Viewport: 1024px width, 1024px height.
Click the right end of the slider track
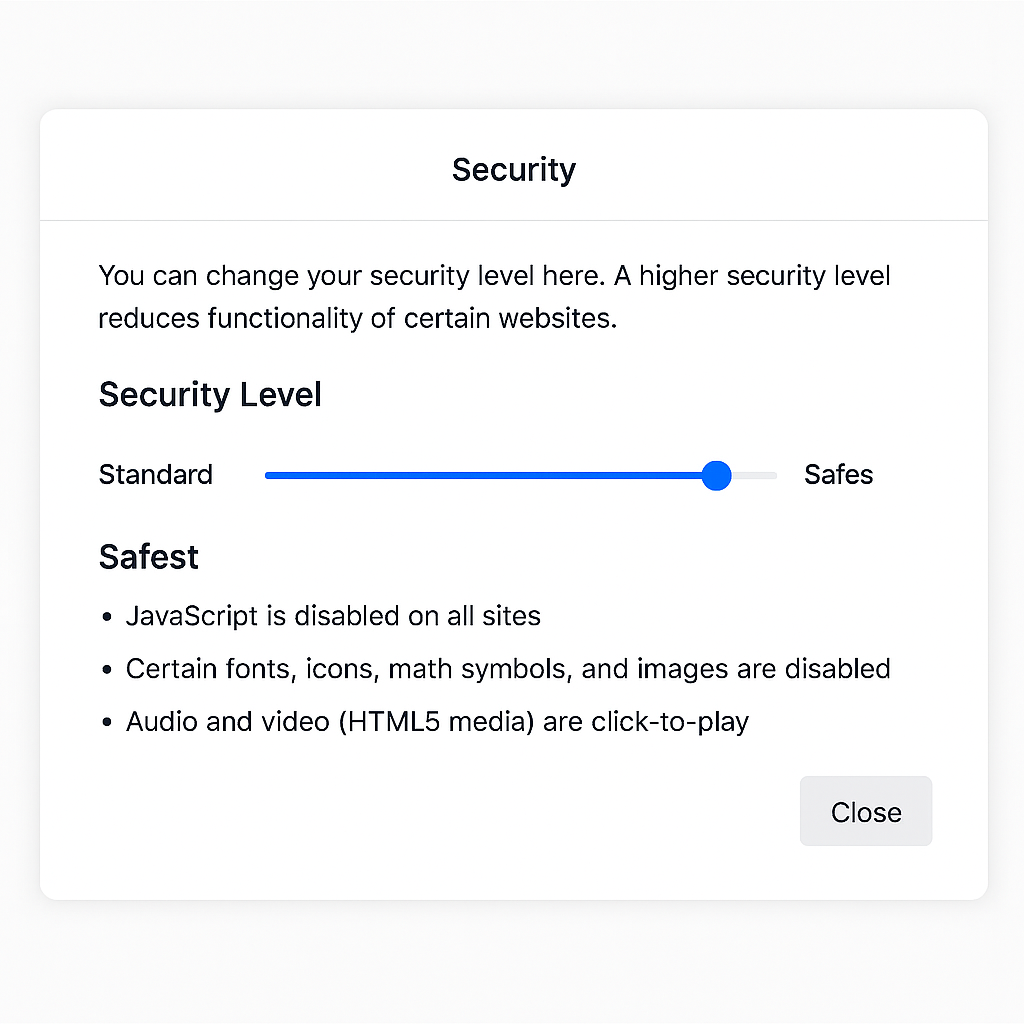click(770, 475)
